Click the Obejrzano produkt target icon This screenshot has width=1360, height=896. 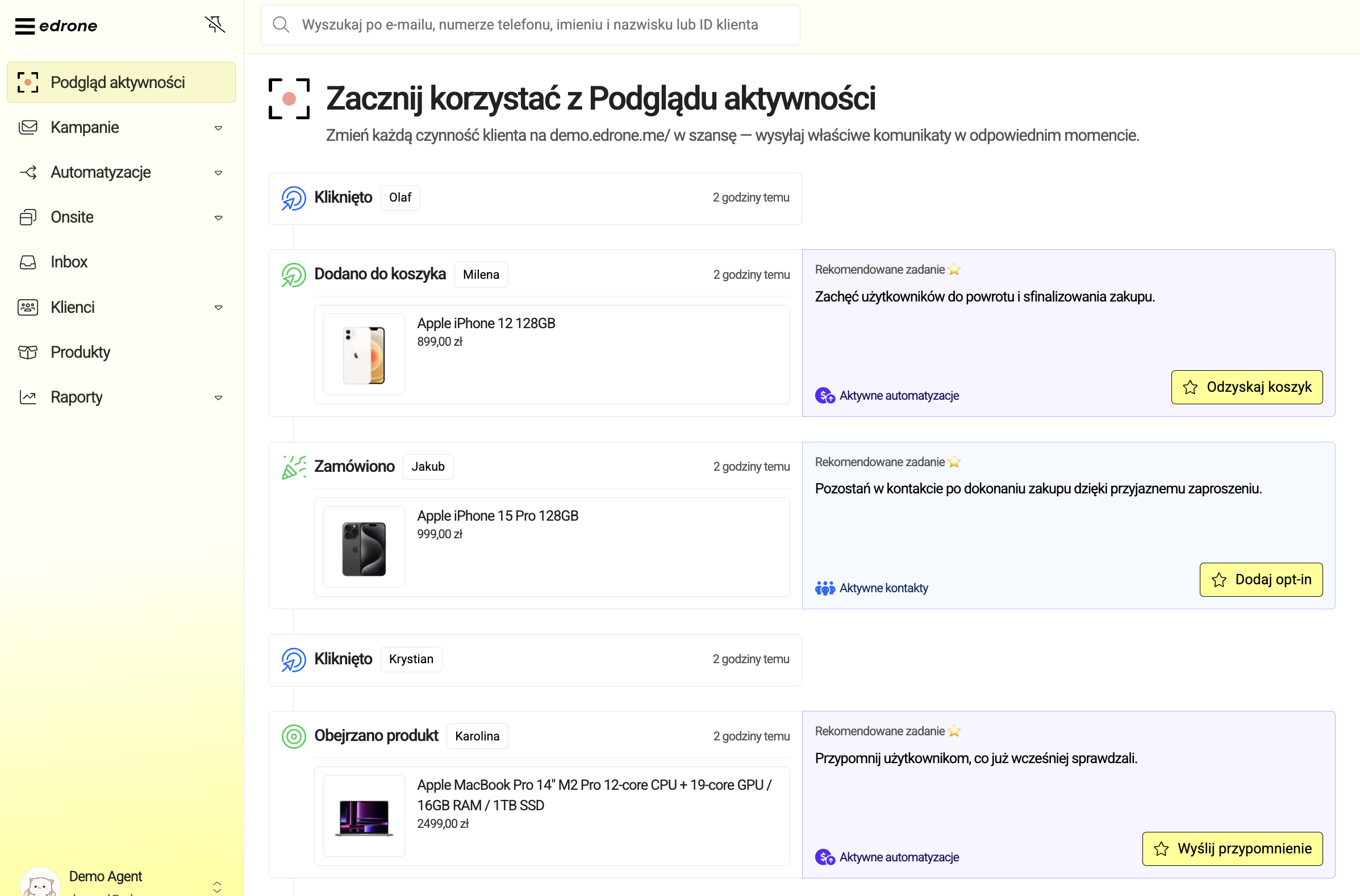pyautogui.click(x=294, y=736)
